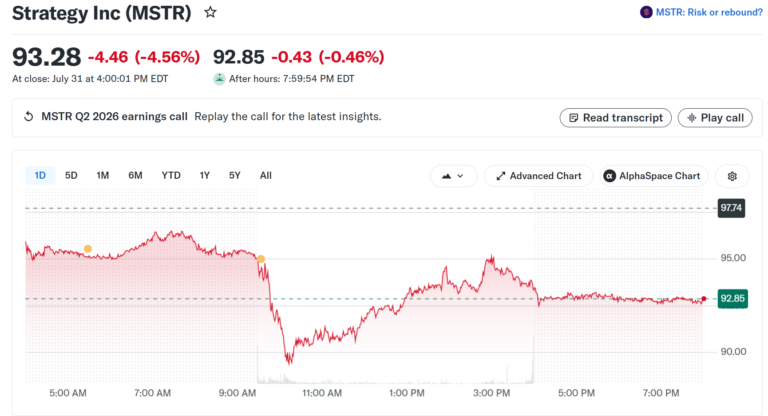Show All-time chart range
This screenshot has width=768, height=416.
click(265, 175)
